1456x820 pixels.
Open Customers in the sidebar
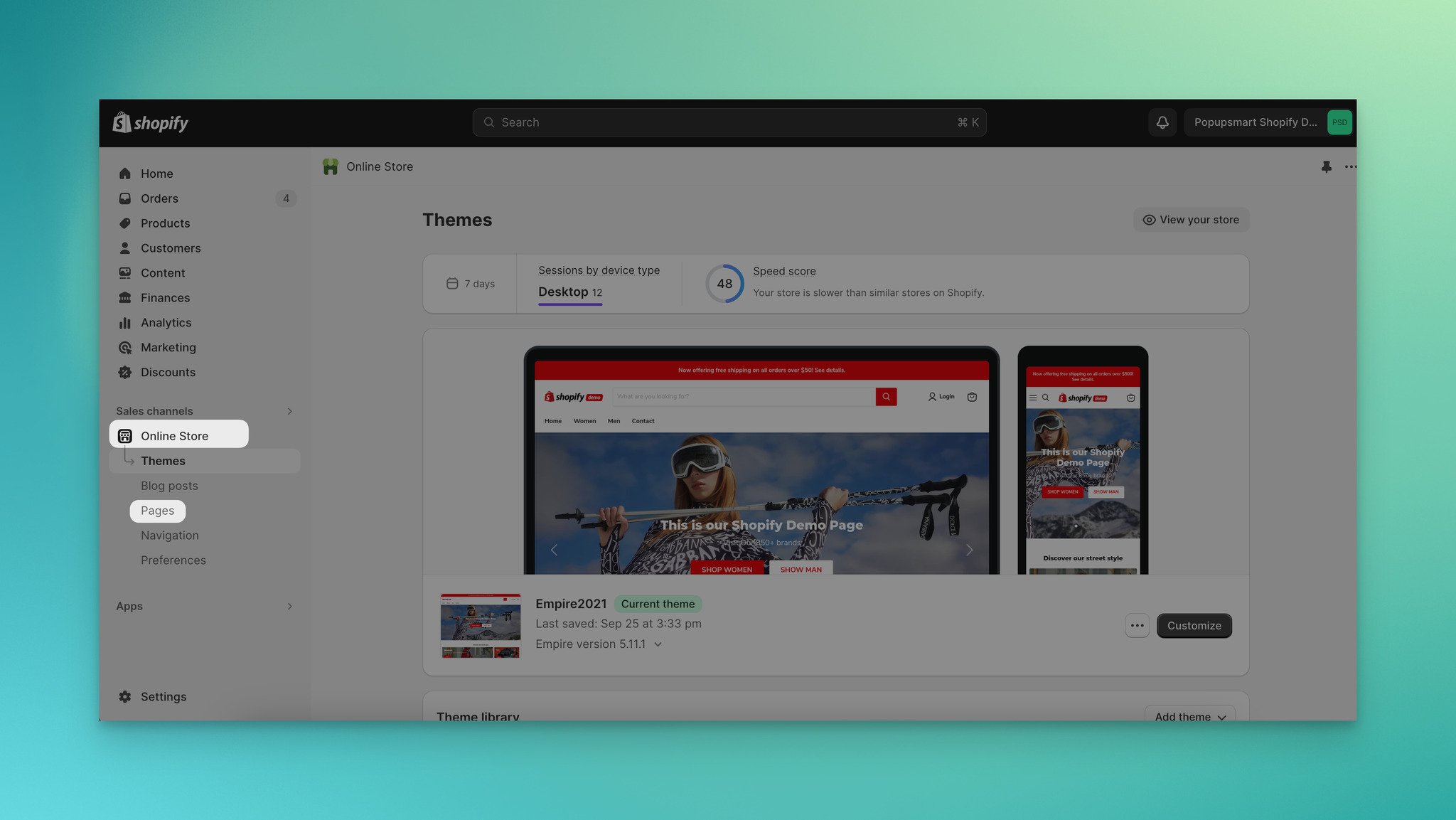click(171, 248)
